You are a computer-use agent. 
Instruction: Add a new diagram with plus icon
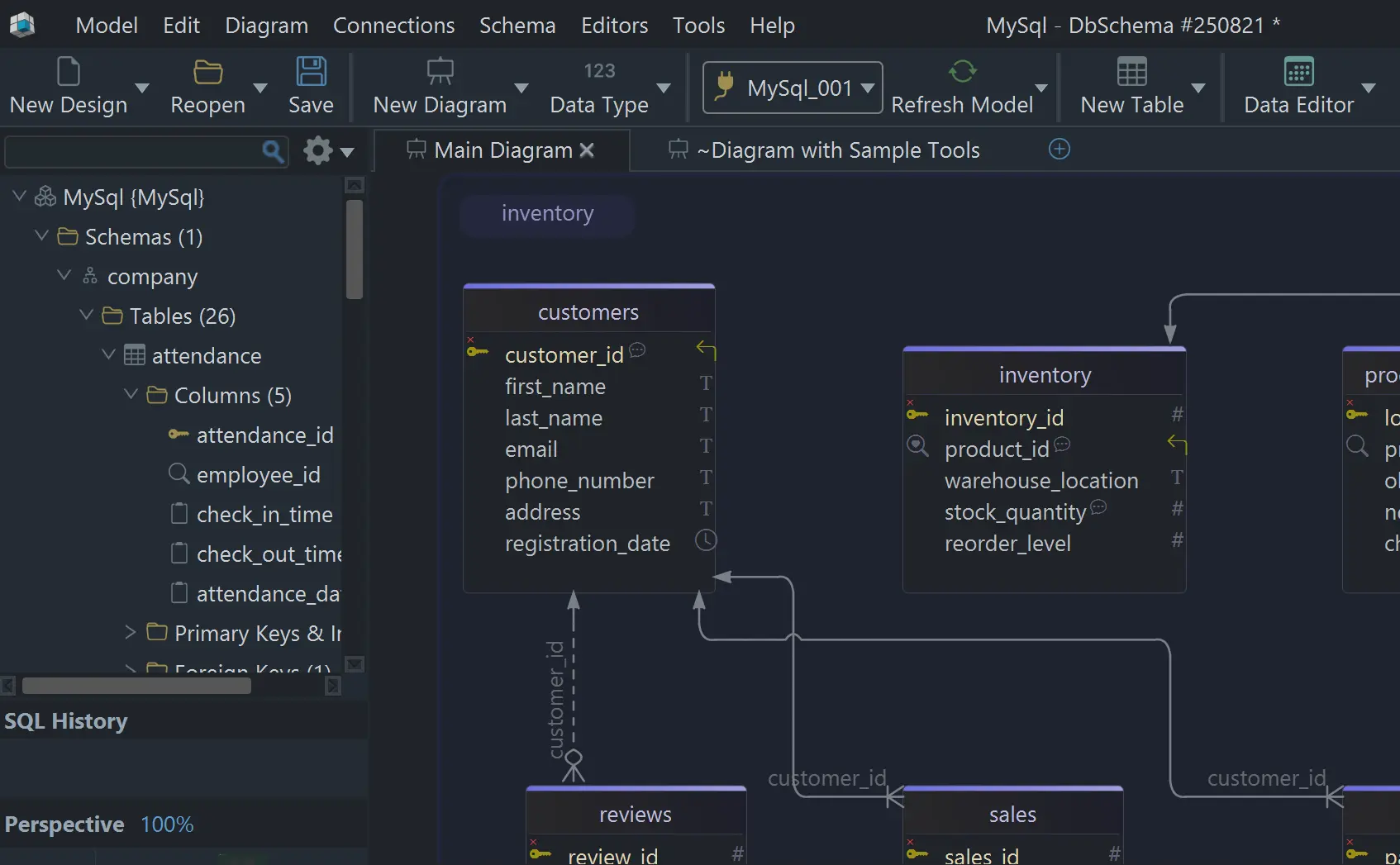1059,149
